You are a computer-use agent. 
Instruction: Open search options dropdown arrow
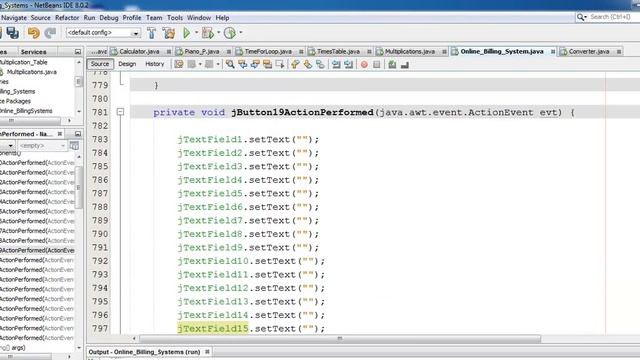(586, 17)
